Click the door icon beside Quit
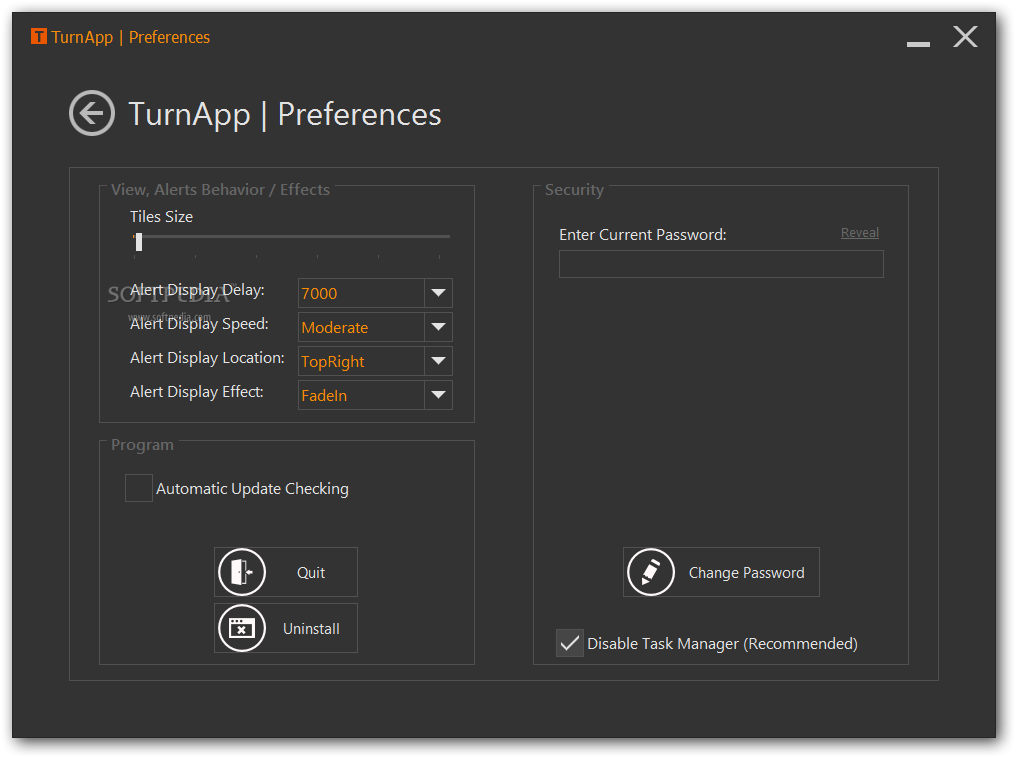Viewport: 1016px width, 758px height. (242, 572)
